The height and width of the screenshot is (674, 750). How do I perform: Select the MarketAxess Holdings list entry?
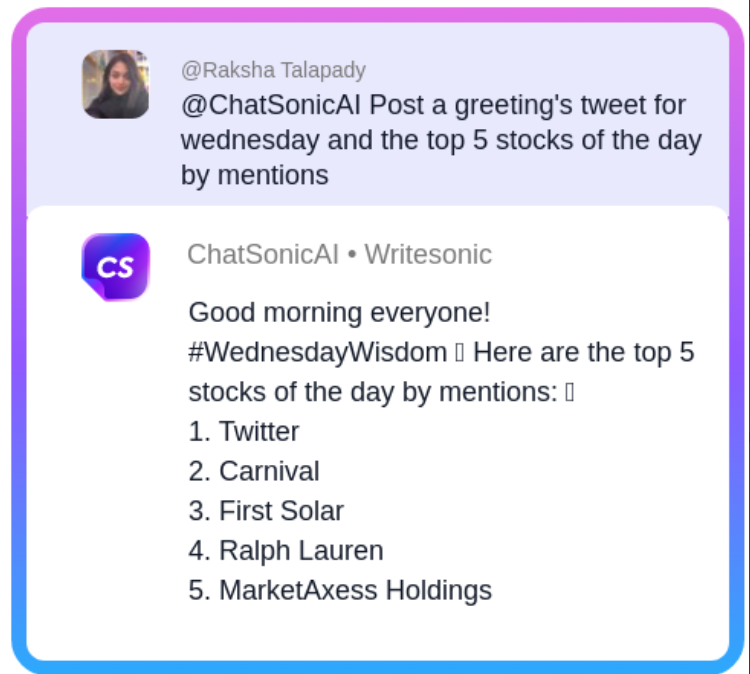point(355,590)
